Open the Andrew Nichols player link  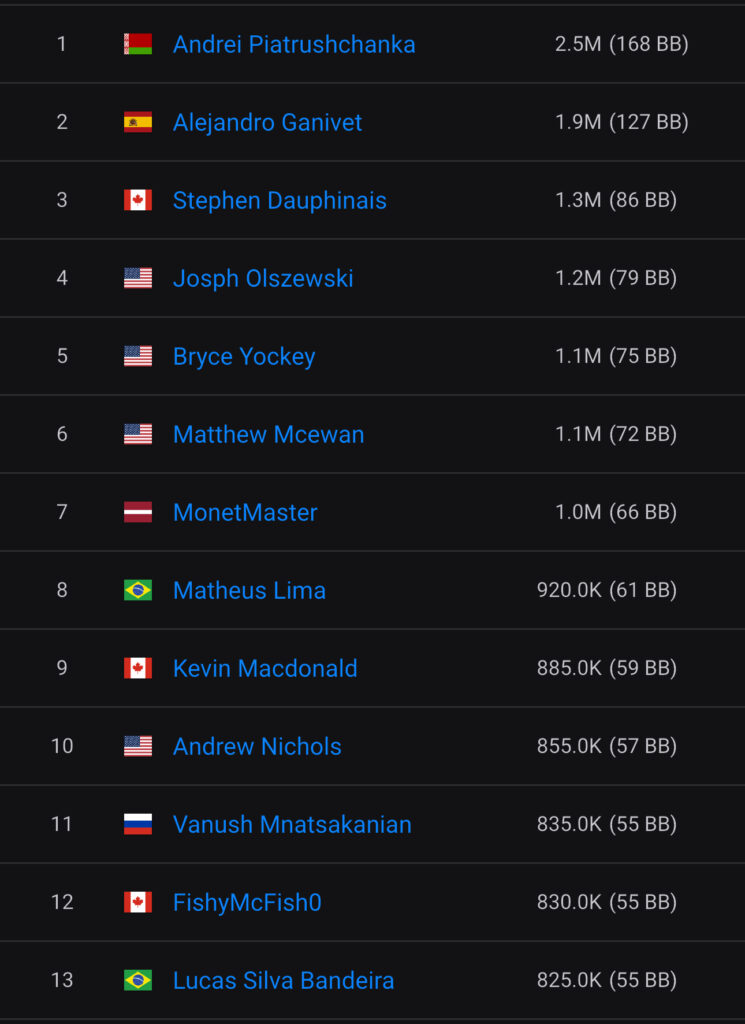[x=257, y=746]
